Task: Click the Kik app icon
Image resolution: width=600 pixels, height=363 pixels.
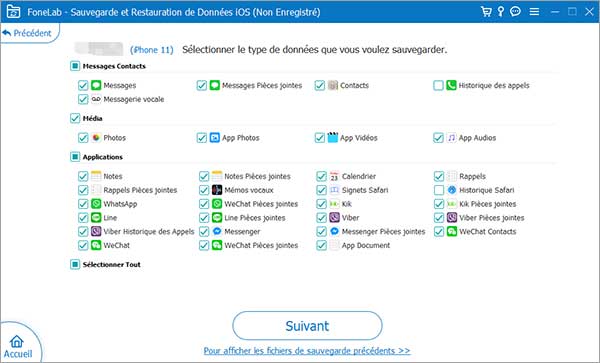Action: [334, 204]
